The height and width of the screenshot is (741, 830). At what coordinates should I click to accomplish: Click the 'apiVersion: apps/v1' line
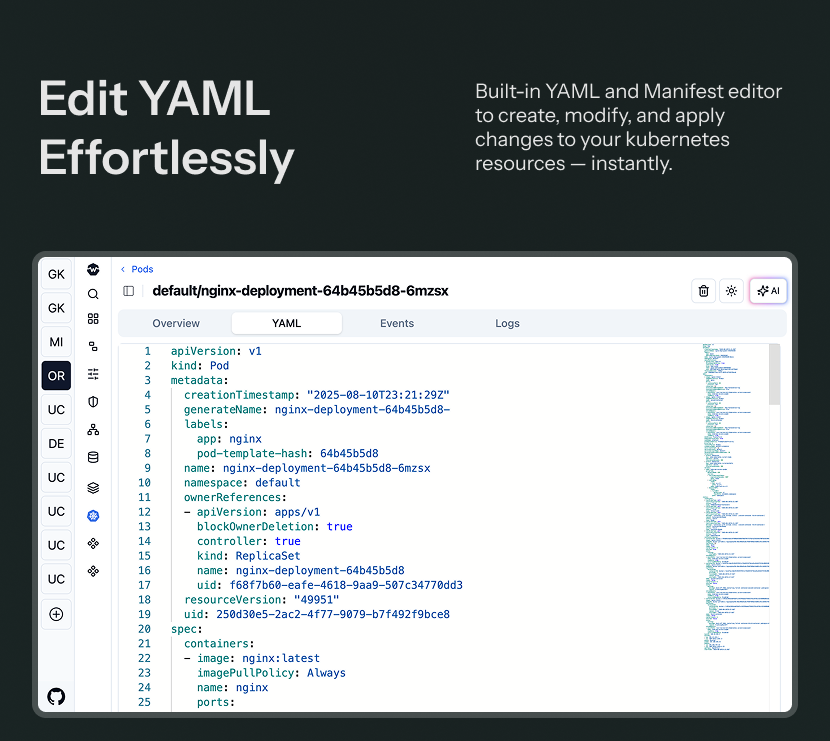click(x=252, y=512)
